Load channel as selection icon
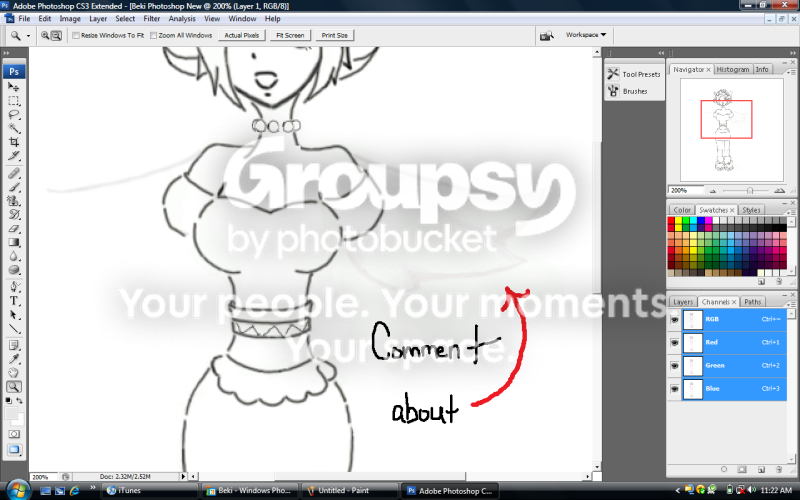 pyautogui.click(x=724, y=469)
